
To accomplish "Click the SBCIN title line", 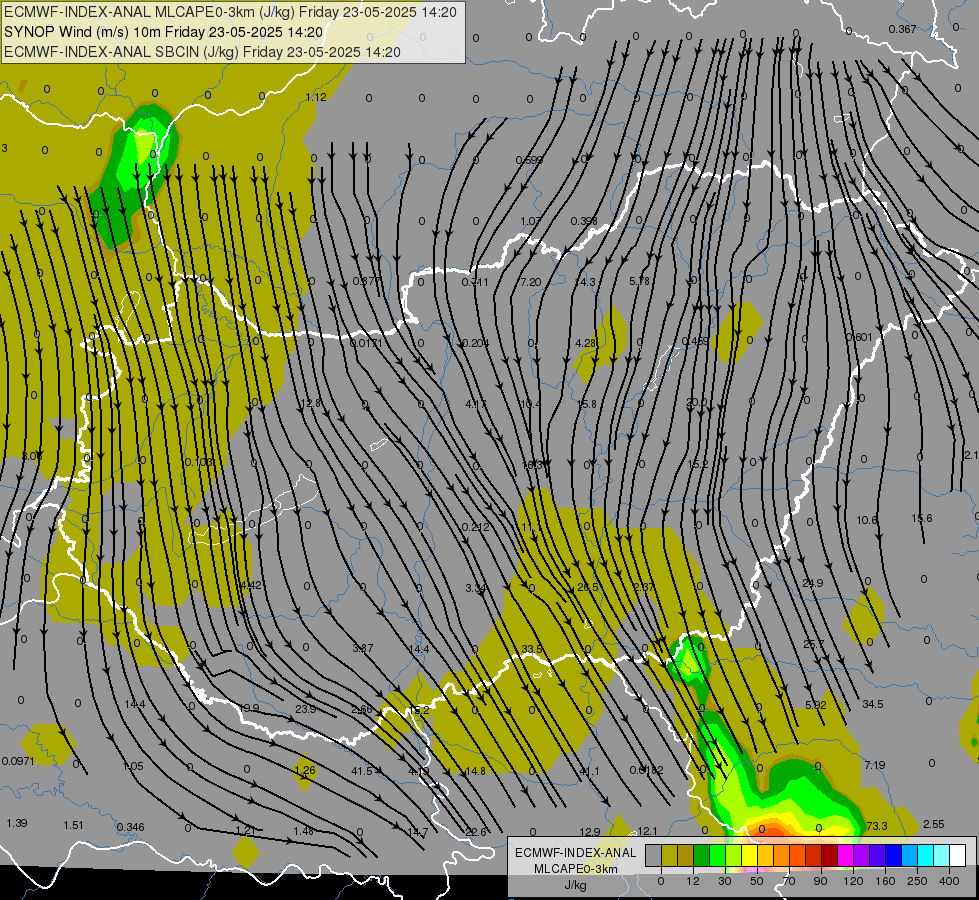I will [202, 52].
